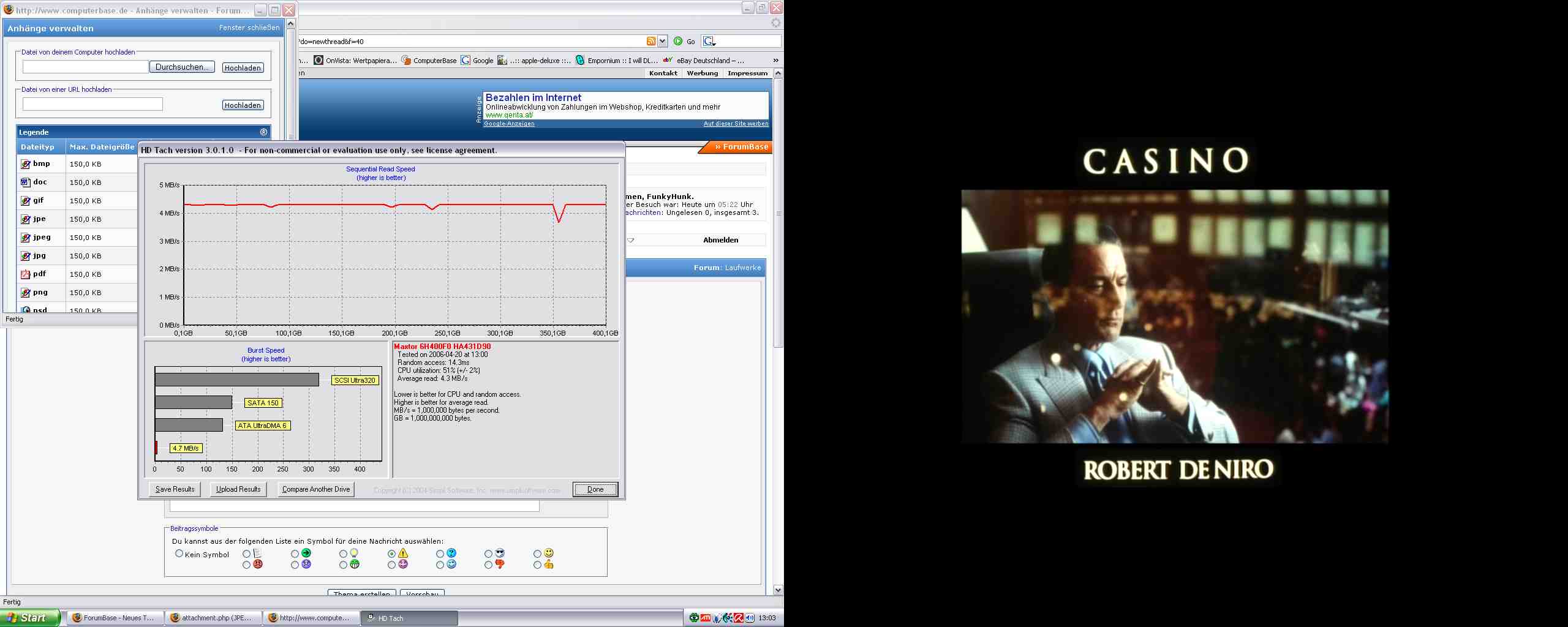The height and width of the screenshot is (627, 1568).
Task: Click the gif file type icon
Action: click(x=26, y=201)
